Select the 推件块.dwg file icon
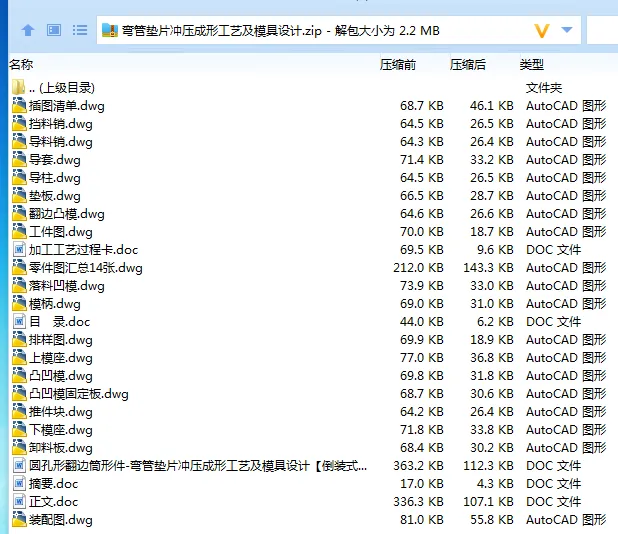The height and width of the screenshot is (534, 618). [x=19, y=411]
